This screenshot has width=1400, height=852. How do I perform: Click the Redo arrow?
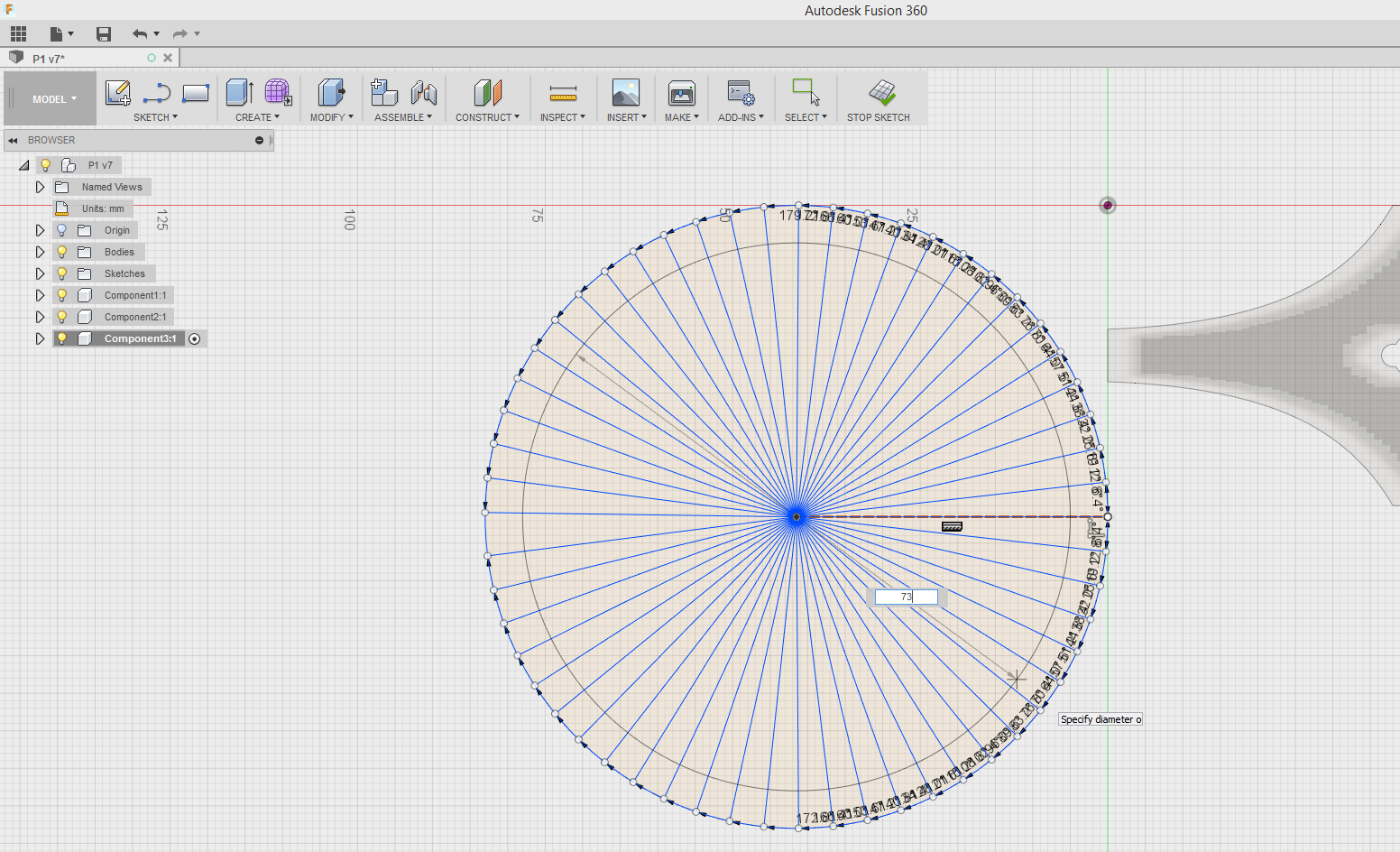pos(180,34)
